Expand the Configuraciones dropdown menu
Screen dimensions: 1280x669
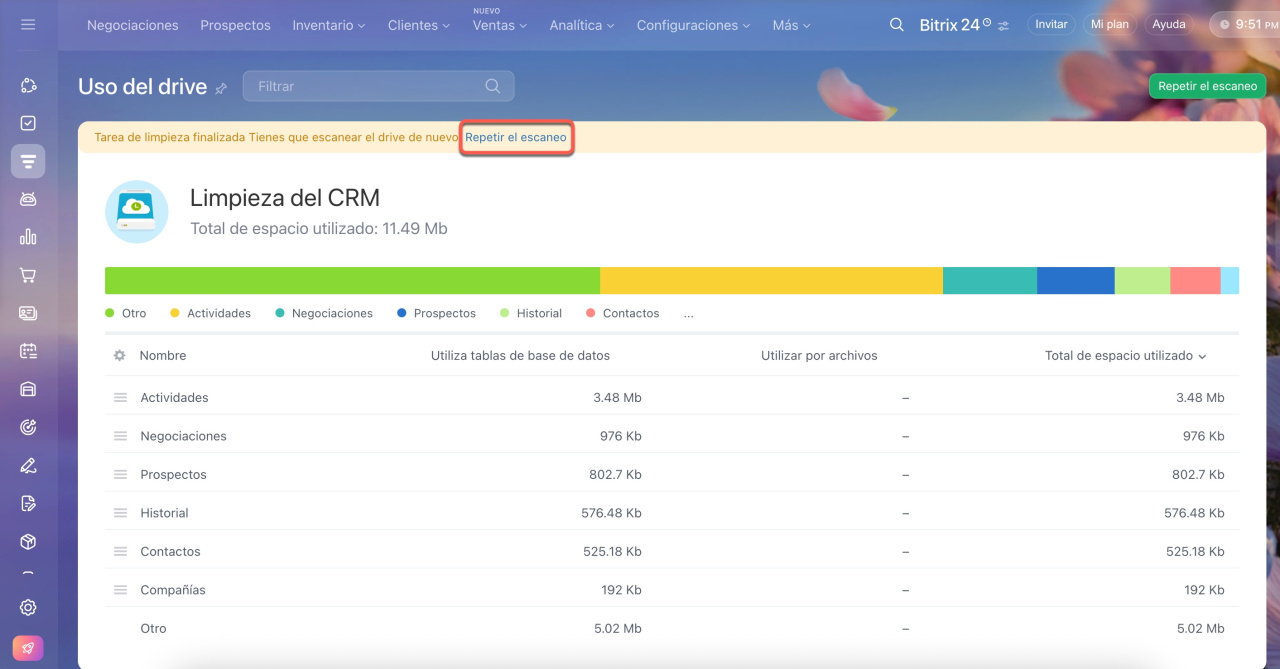coord(694,25)
